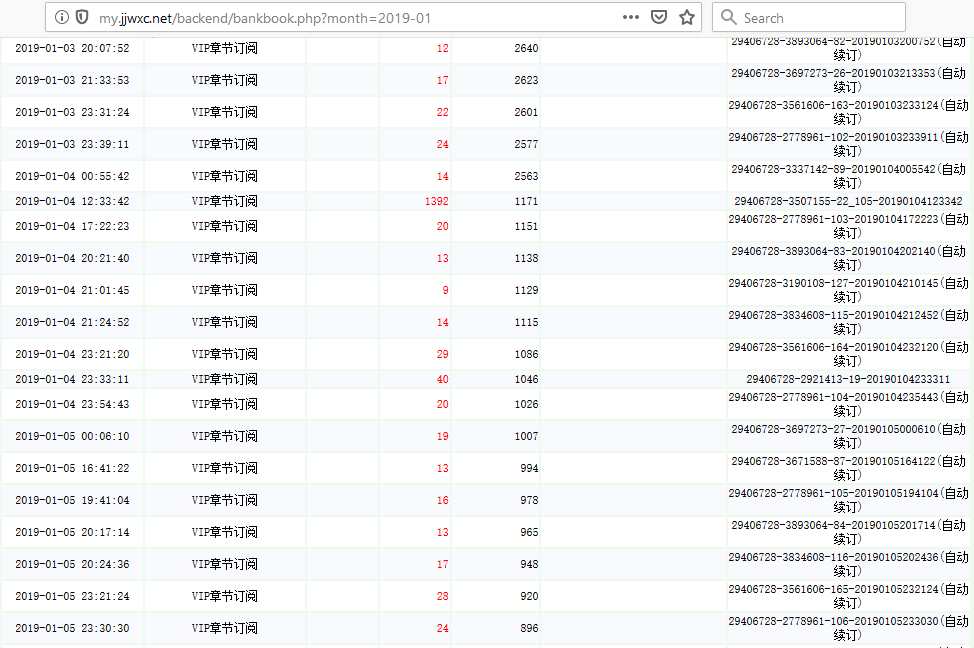Viewport: 974px width, 648px height.
Task: Click order number 29406728-3190108-127-20190104210145
Action: (834, 283)
